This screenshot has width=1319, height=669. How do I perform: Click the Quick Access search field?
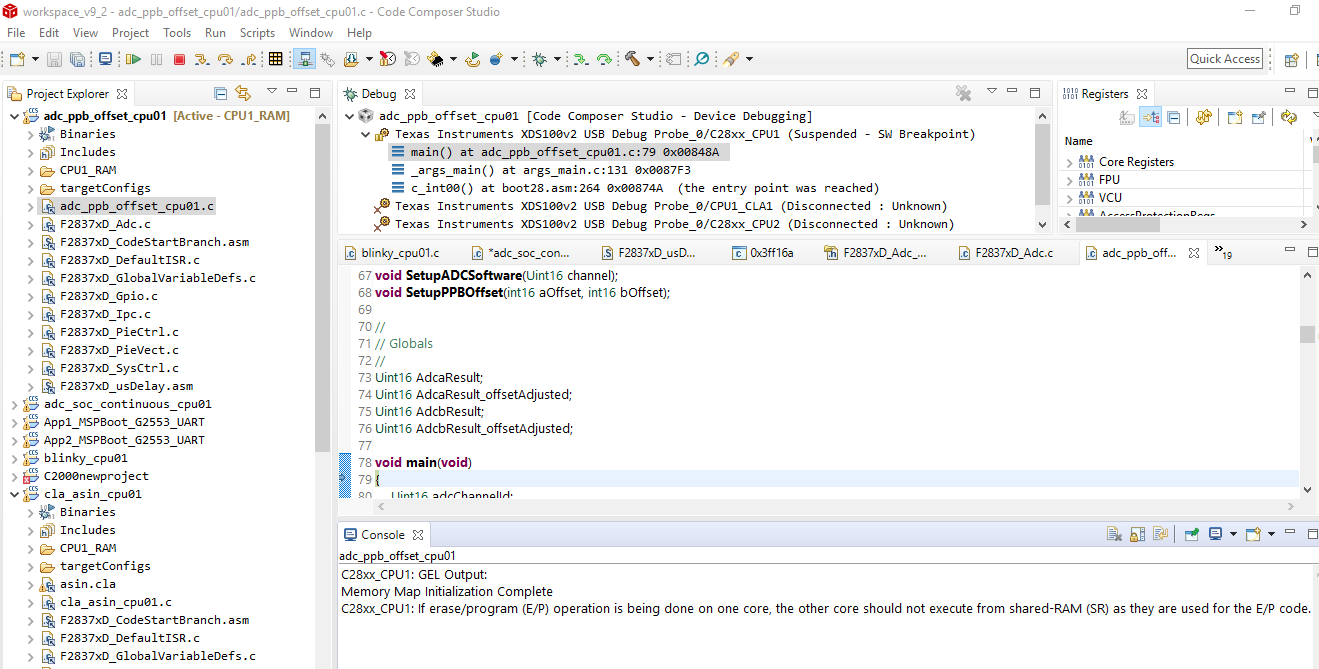(x=1225, y=59)
